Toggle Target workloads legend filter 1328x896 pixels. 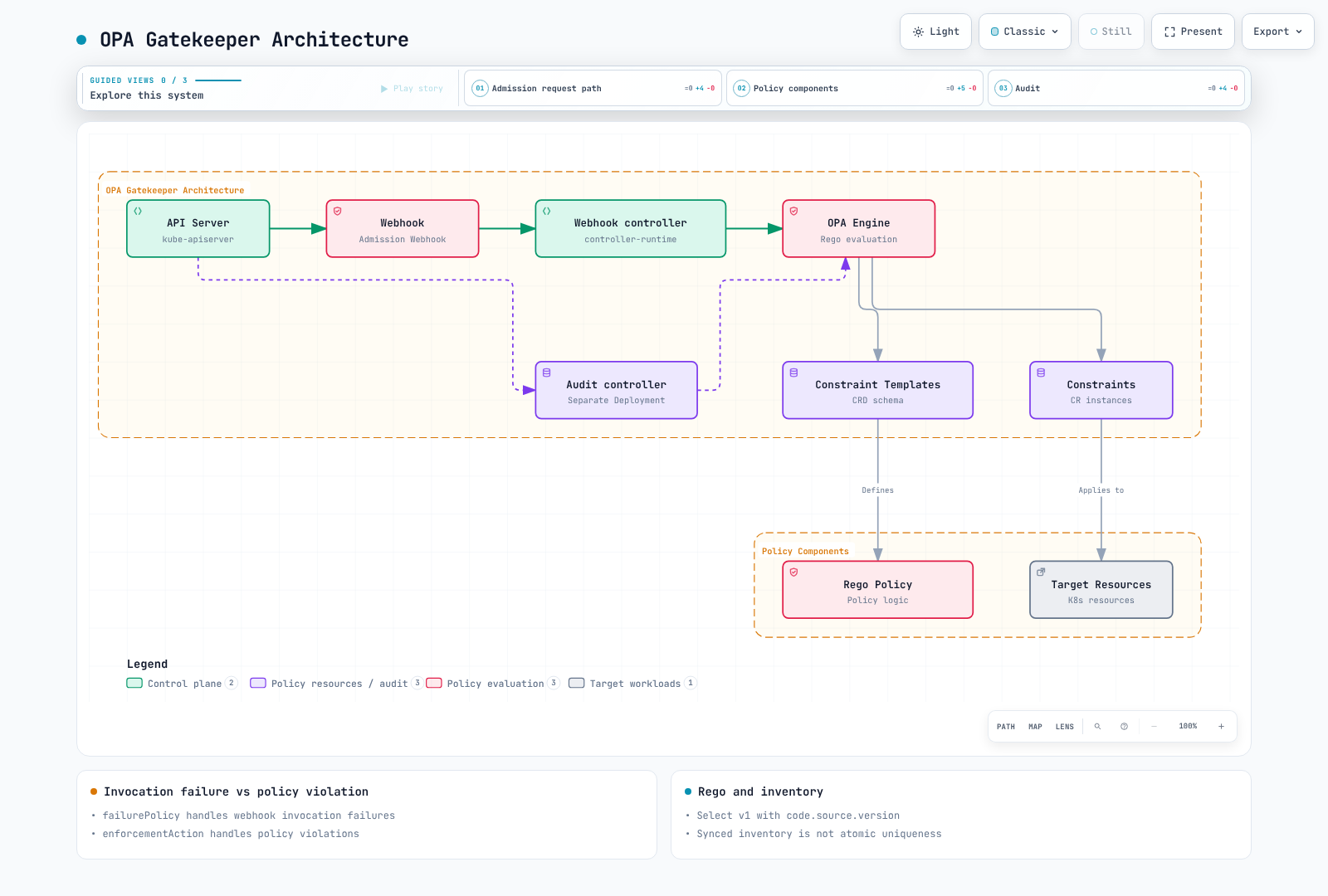click(632, 684)
